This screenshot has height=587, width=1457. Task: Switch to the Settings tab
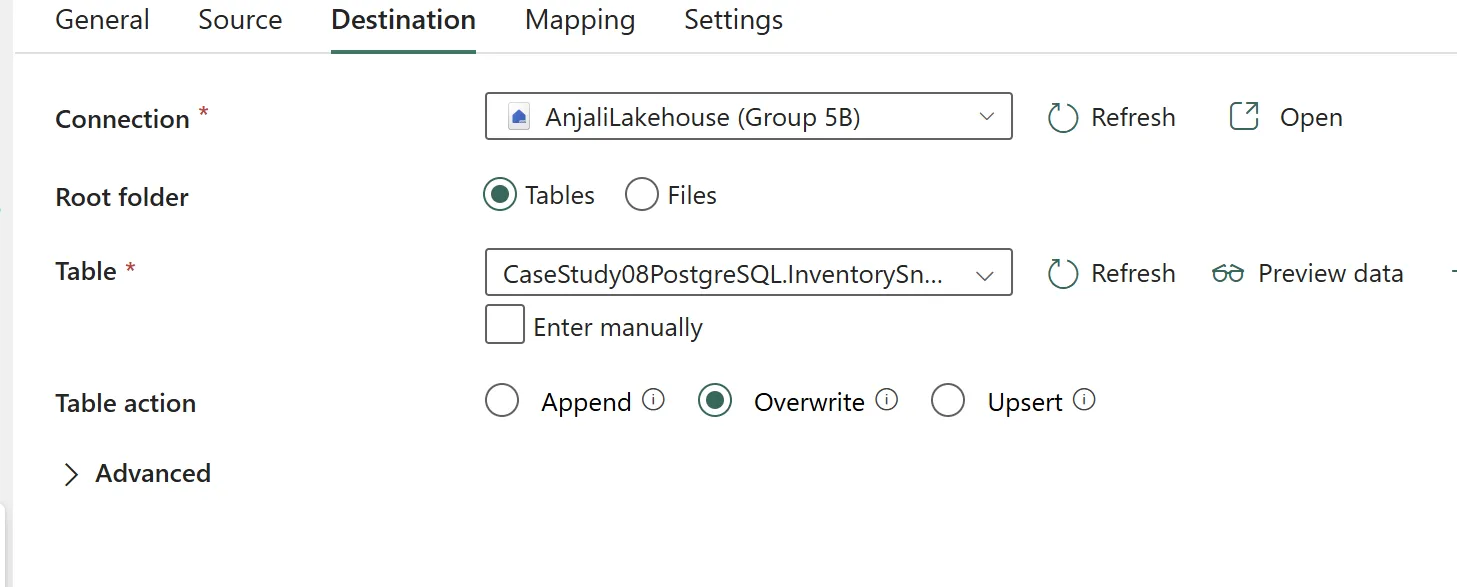(x=733, y=20)
